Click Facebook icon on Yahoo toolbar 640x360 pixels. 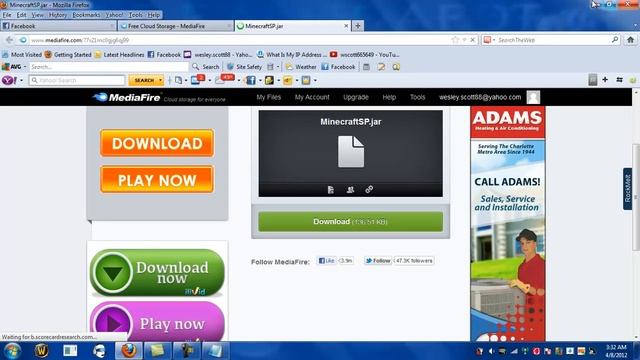pyautogui.click(x=251, y=80)
